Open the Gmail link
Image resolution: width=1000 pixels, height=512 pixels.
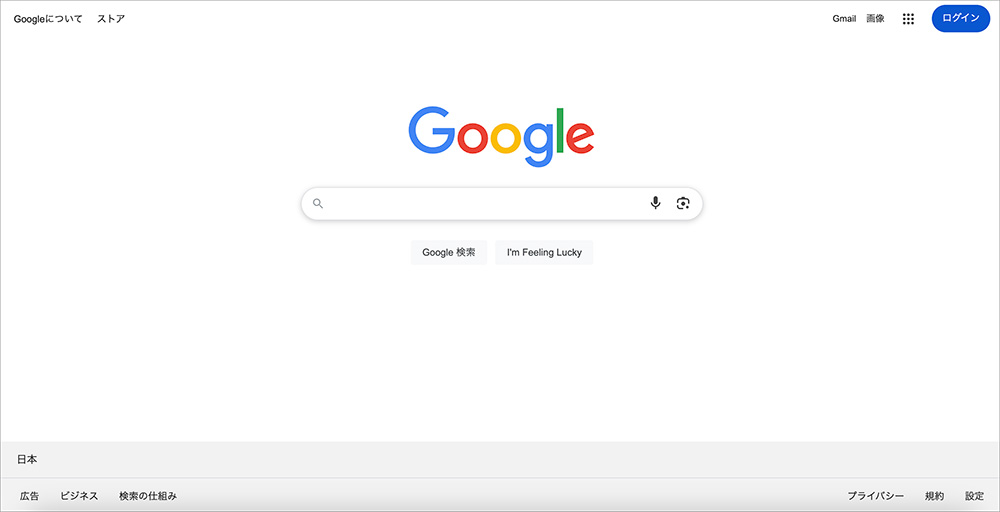coord(844,18)
